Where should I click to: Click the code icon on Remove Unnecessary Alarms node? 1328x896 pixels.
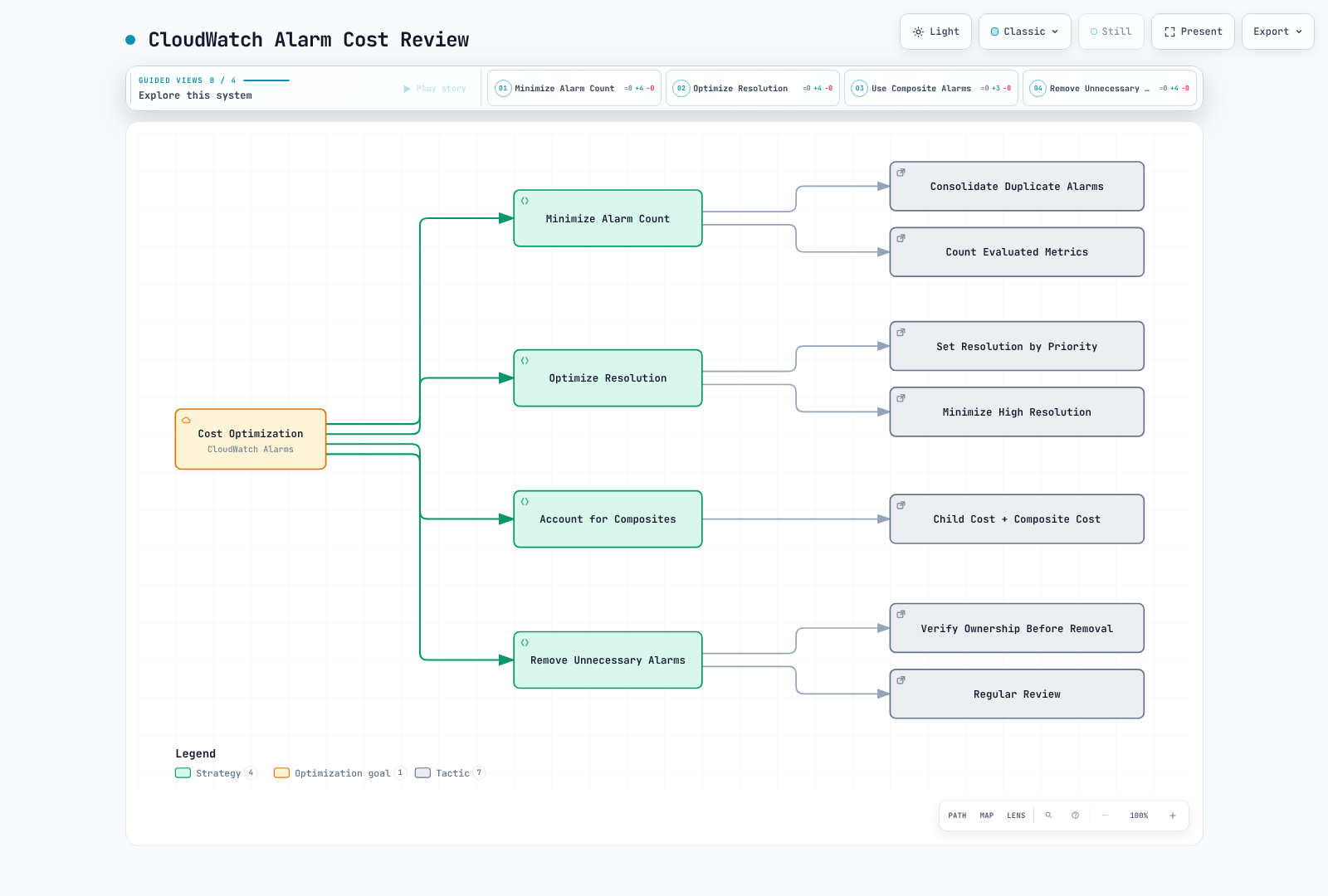(x=525, y=642)
